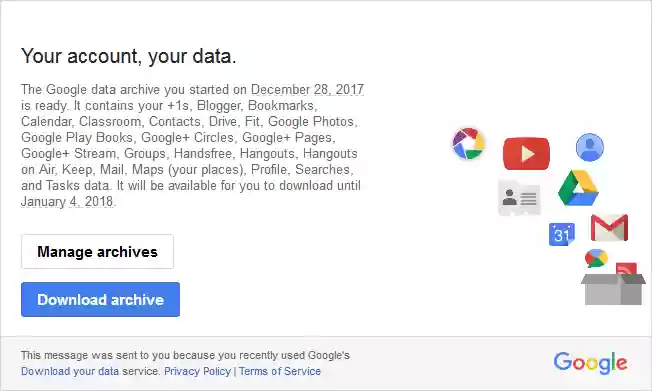Click the Picasa pinwheel icon
Image resolution: width=652 pixels, height=391 pixels.
(468, 144)
